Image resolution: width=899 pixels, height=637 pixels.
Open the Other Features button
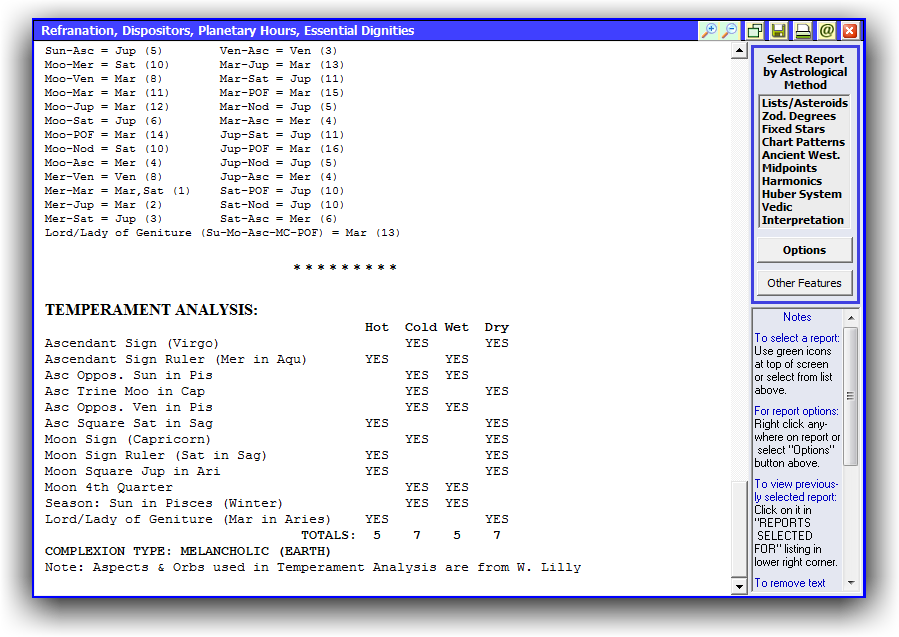point(804,283)
